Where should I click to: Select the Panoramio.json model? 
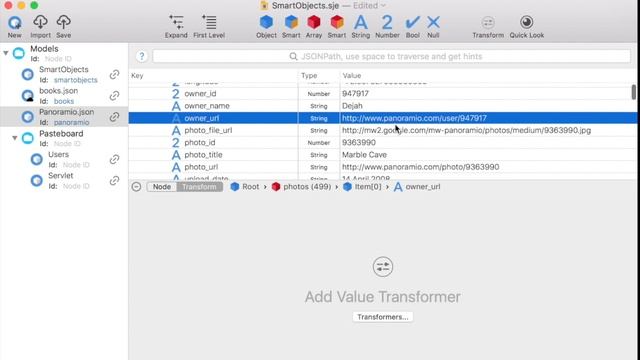pos(67,112)
